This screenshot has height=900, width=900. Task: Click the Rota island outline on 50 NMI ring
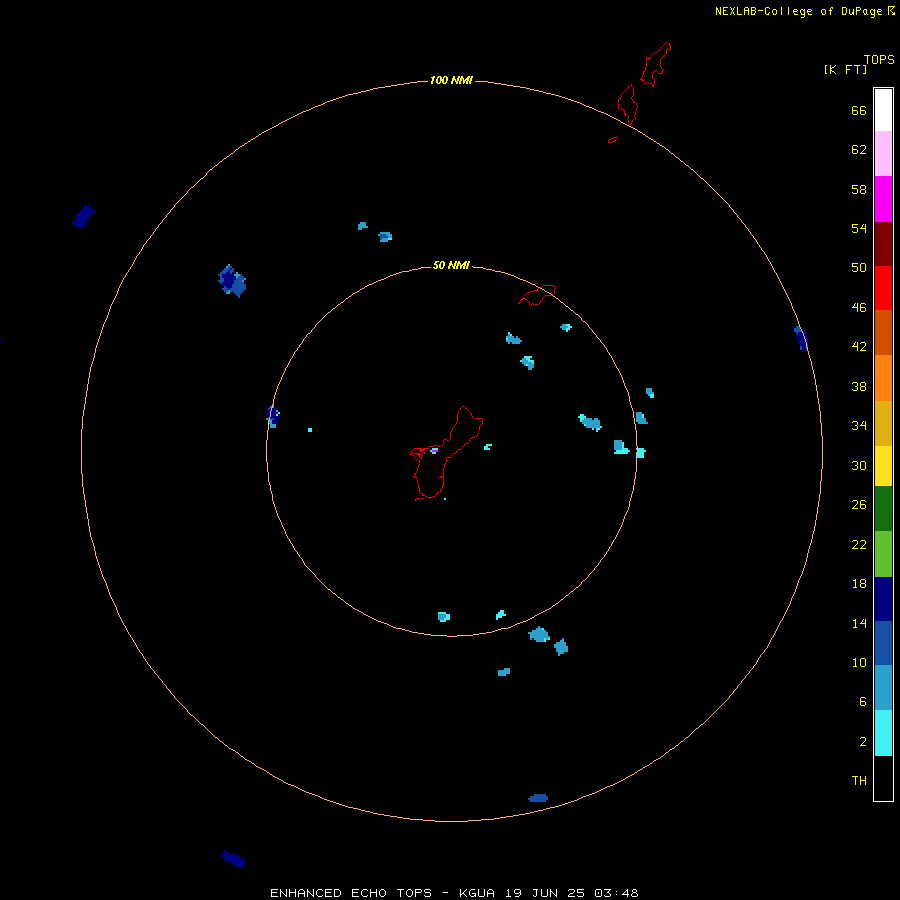click(537, 295)
